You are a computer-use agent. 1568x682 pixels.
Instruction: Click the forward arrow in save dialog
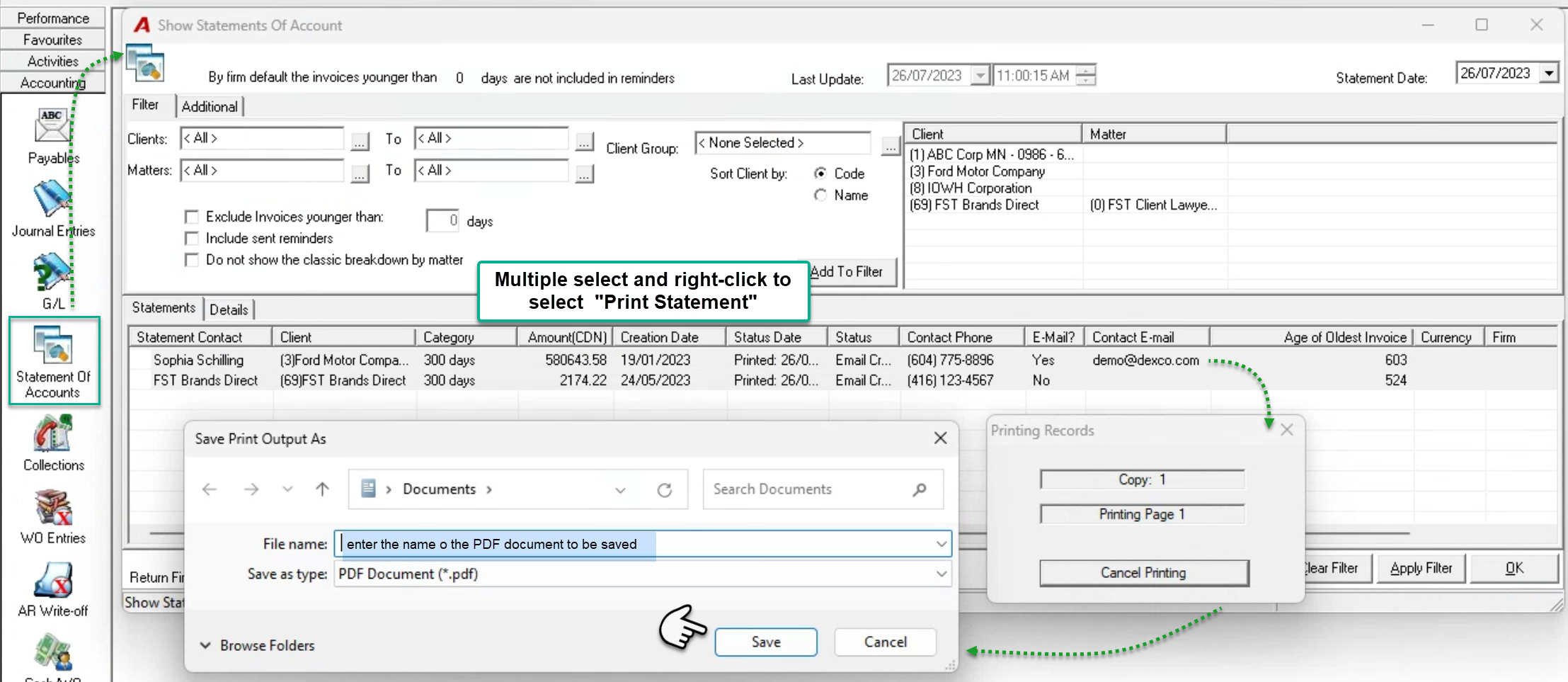coord(251,489)
